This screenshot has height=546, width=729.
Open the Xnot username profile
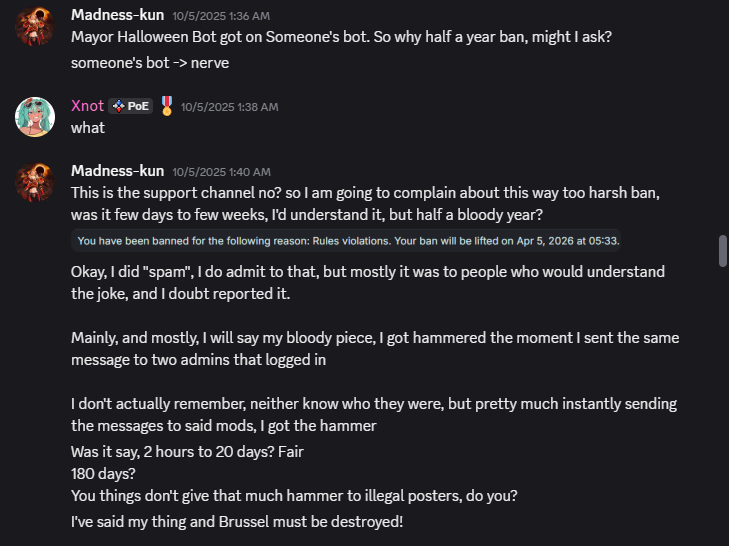(87, 106)
